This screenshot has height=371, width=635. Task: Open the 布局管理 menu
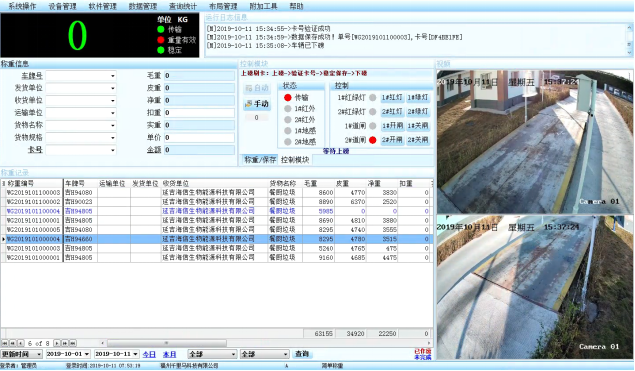pos(223,6)
